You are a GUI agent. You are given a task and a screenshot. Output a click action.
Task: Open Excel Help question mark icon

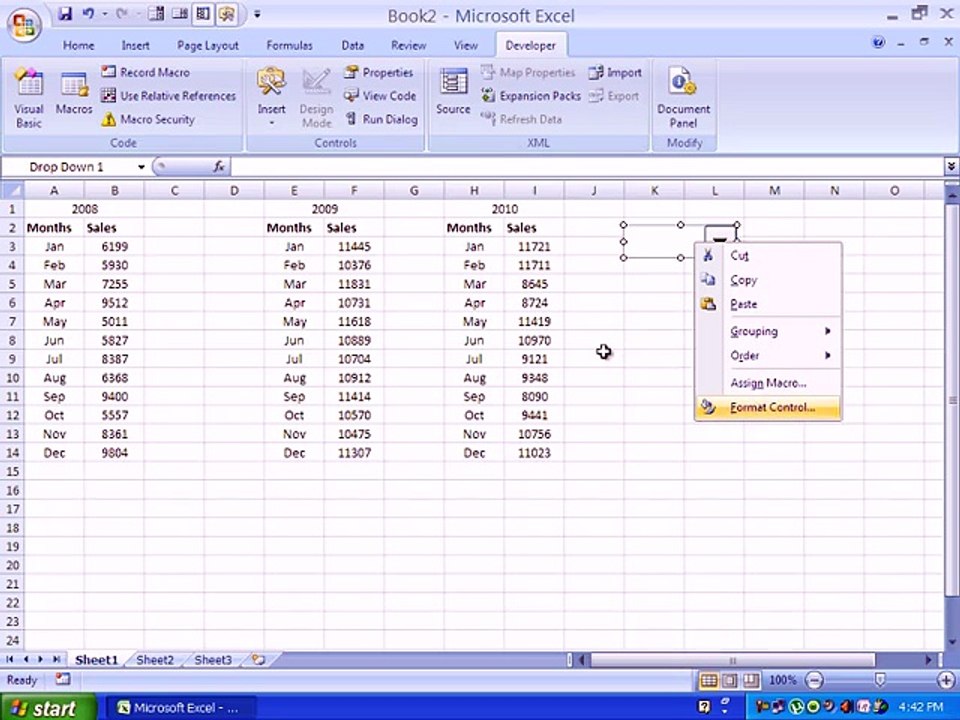click(x=879, y=43)
